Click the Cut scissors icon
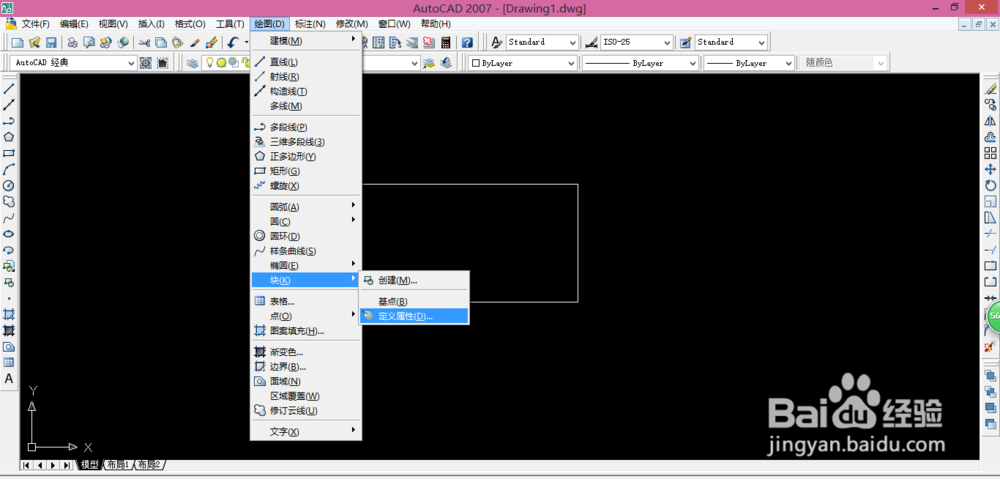The image size is (1000, 479). coord(144,43)
